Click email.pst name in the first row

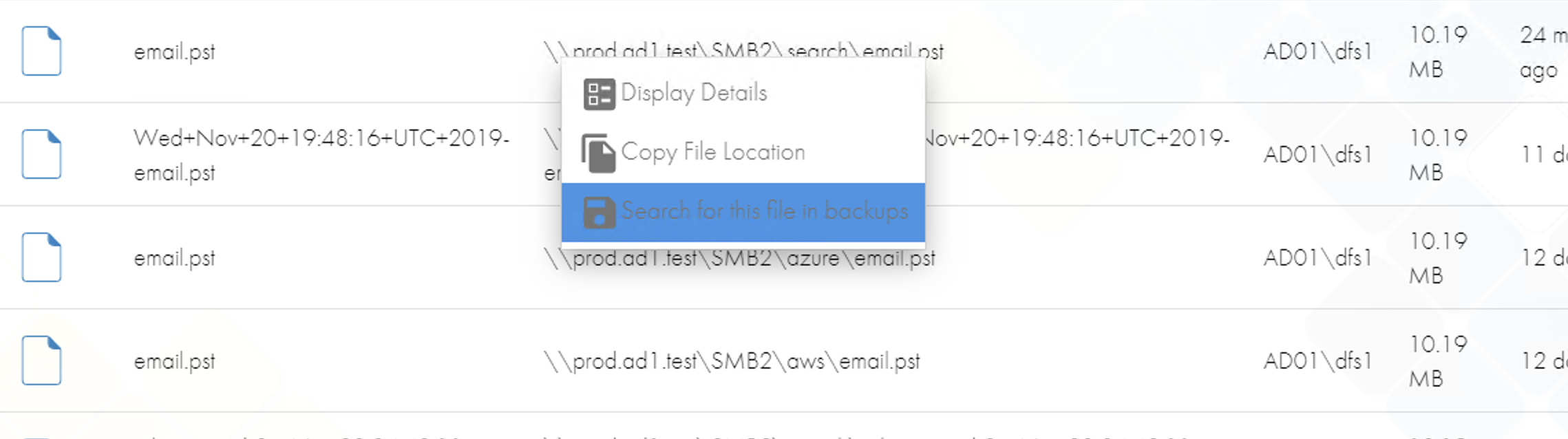pyautogui.click(x=174, y=52)
